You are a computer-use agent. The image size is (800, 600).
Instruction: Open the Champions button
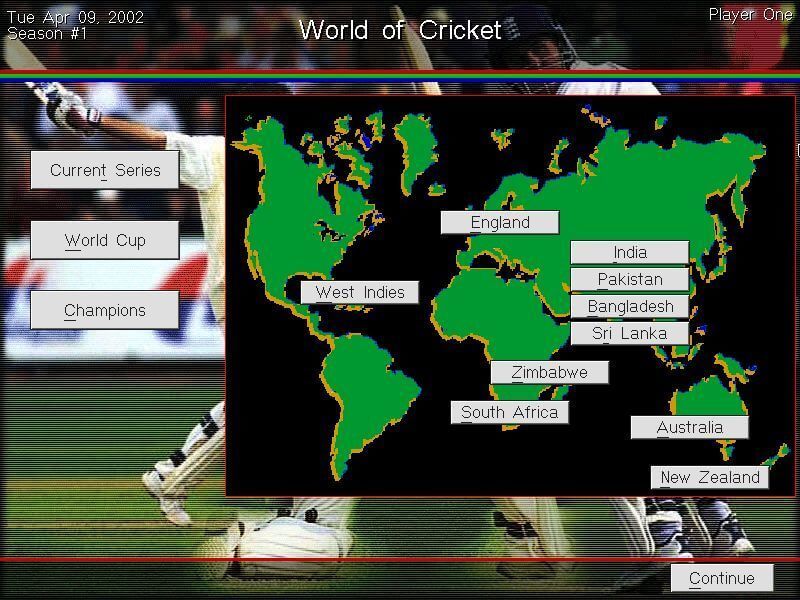tap(105, 310)
